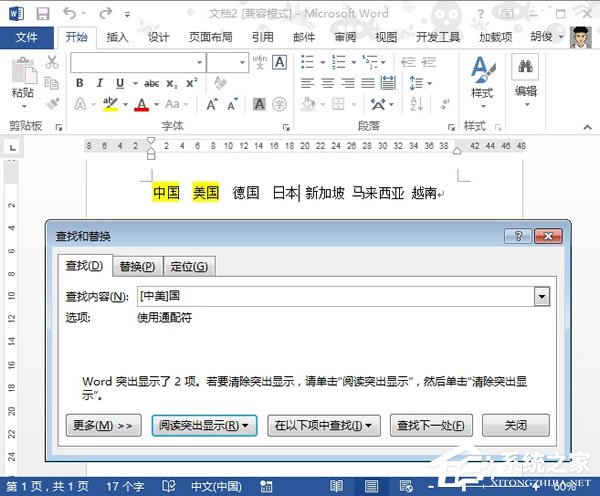Screen dimensions: 600x496
Task: Sort paragraph with A-Z icon
Action: pos(416,104)
